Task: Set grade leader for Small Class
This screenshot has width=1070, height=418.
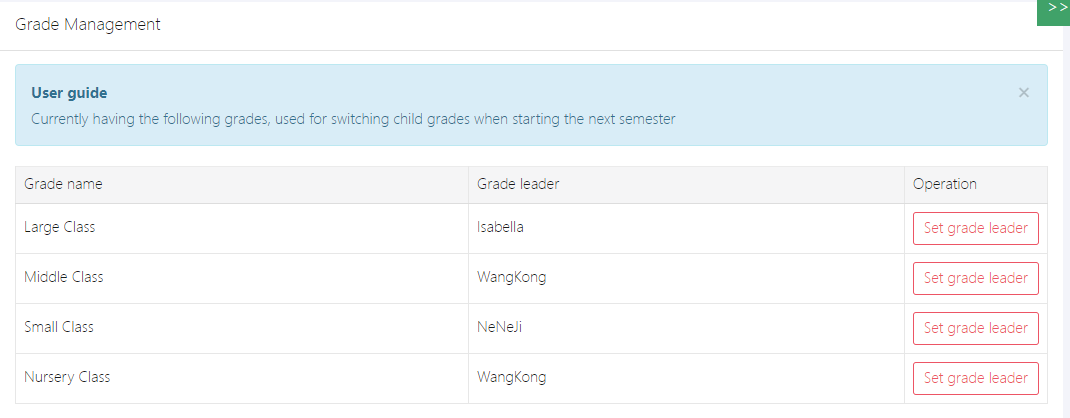Action: [x=975, y=328]
